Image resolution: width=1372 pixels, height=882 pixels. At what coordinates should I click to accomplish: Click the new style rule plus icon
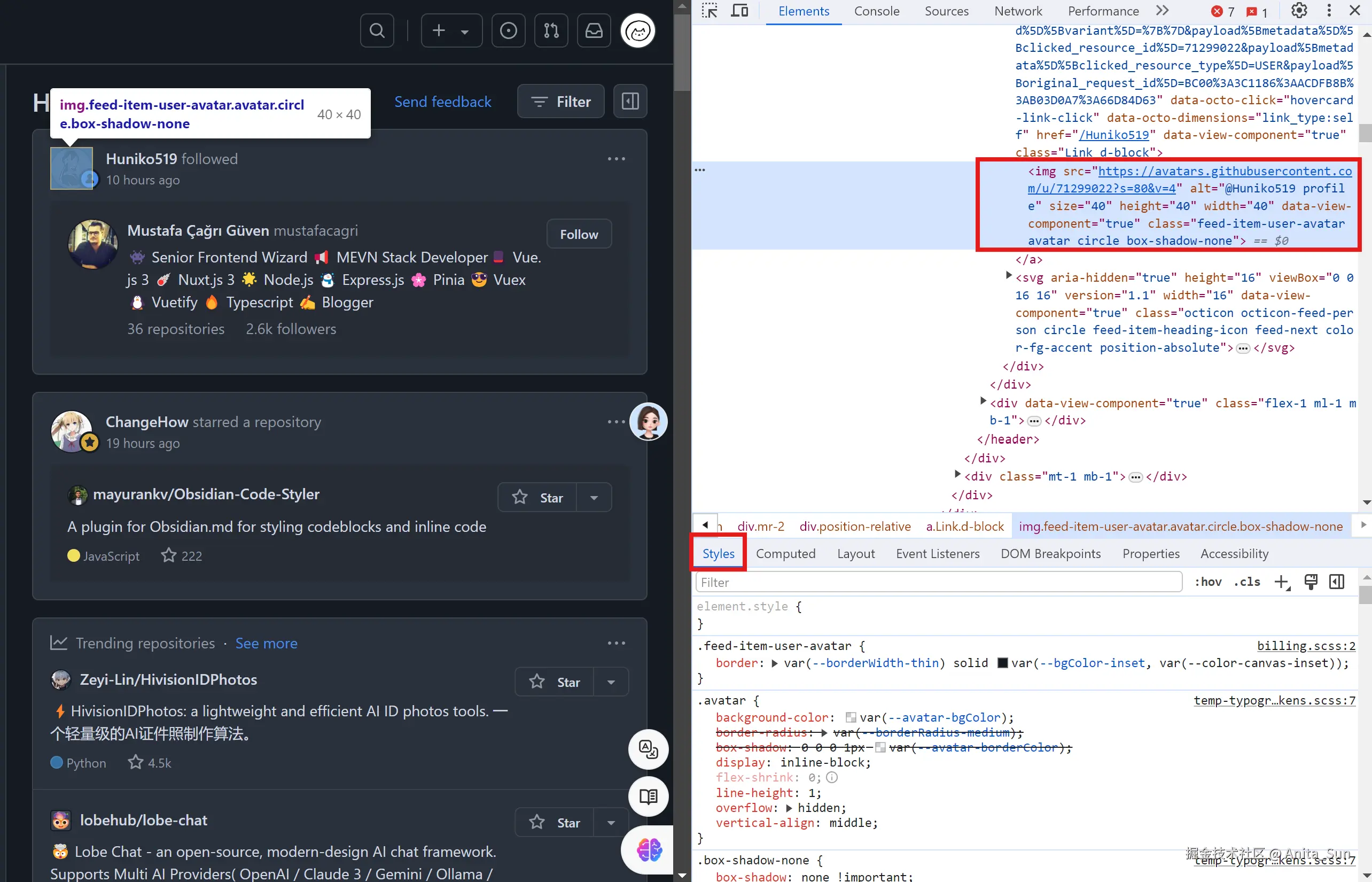[1282, 582]
